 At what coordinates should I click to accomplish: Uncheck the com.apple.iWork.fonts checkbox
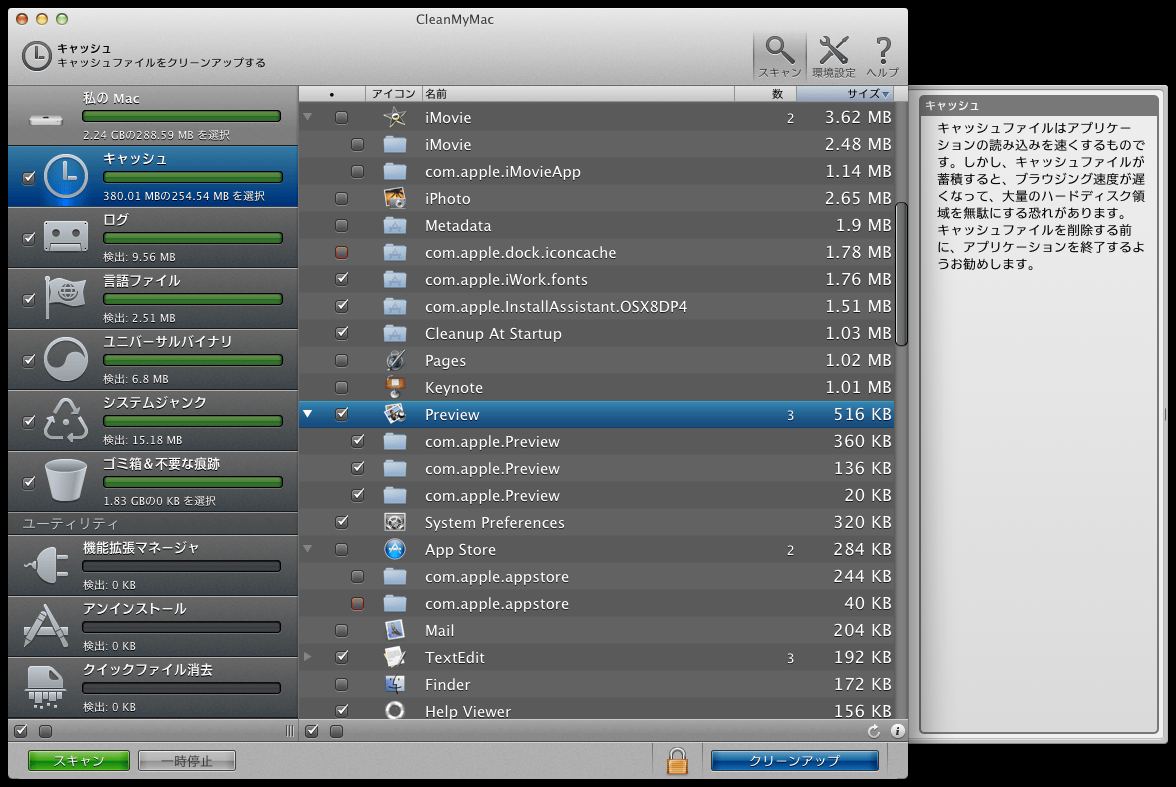click(341, 279)
